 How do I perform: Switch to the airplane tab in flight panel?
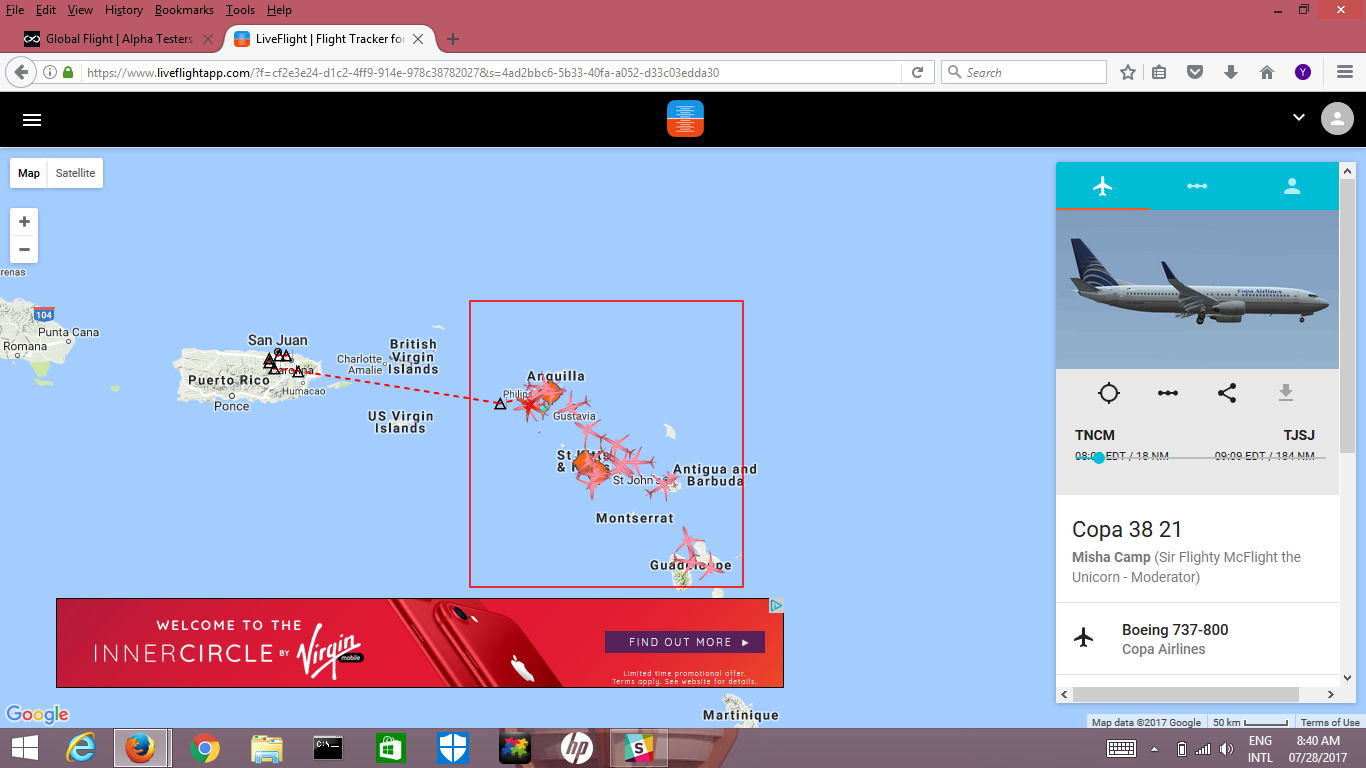pyautogui.click(x=1103, y=186)
